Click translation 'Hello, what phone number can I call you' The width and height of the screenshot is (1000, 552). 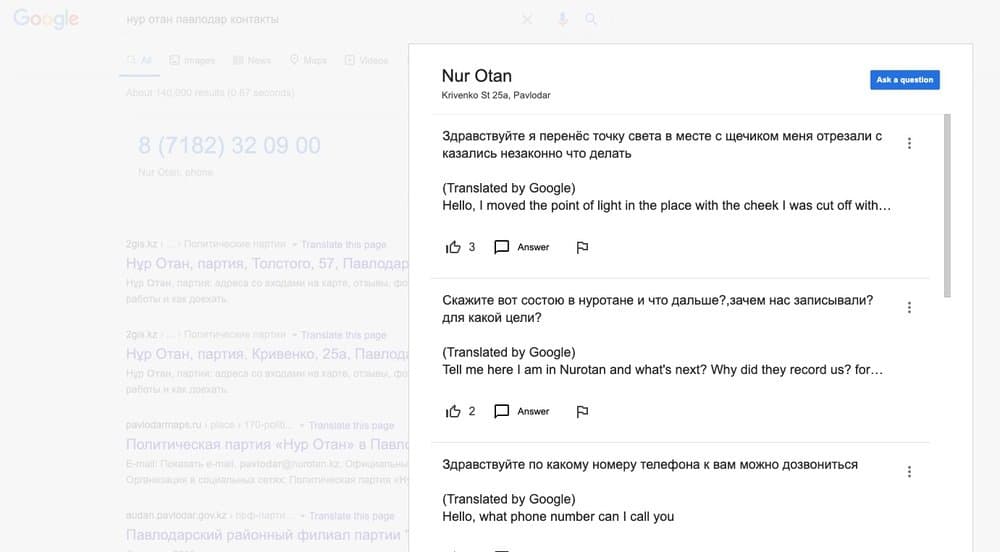point(558,517)
